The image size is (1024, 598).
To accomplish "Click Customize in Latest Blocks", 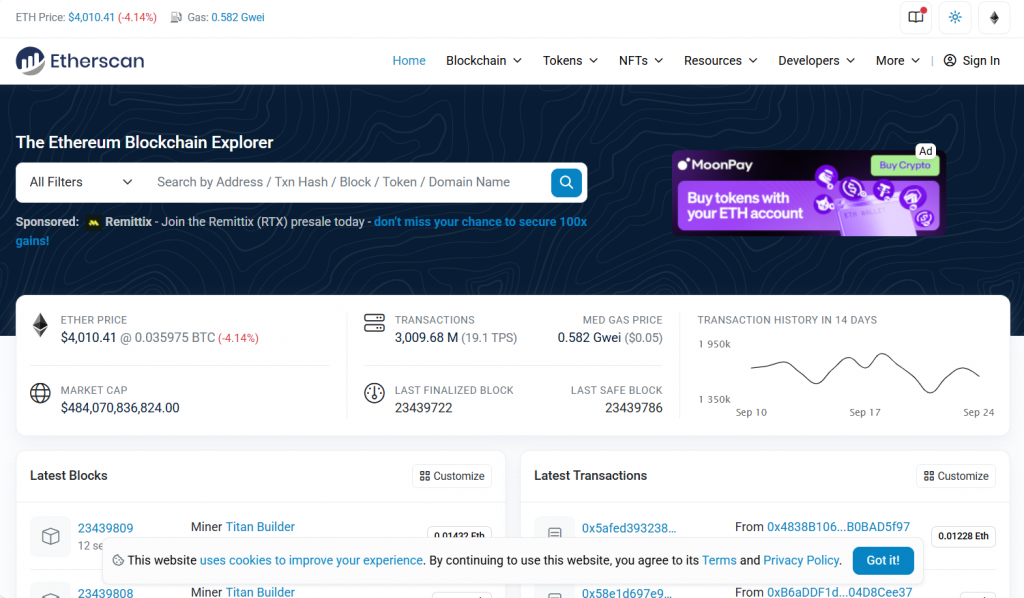I will [452, 476].
